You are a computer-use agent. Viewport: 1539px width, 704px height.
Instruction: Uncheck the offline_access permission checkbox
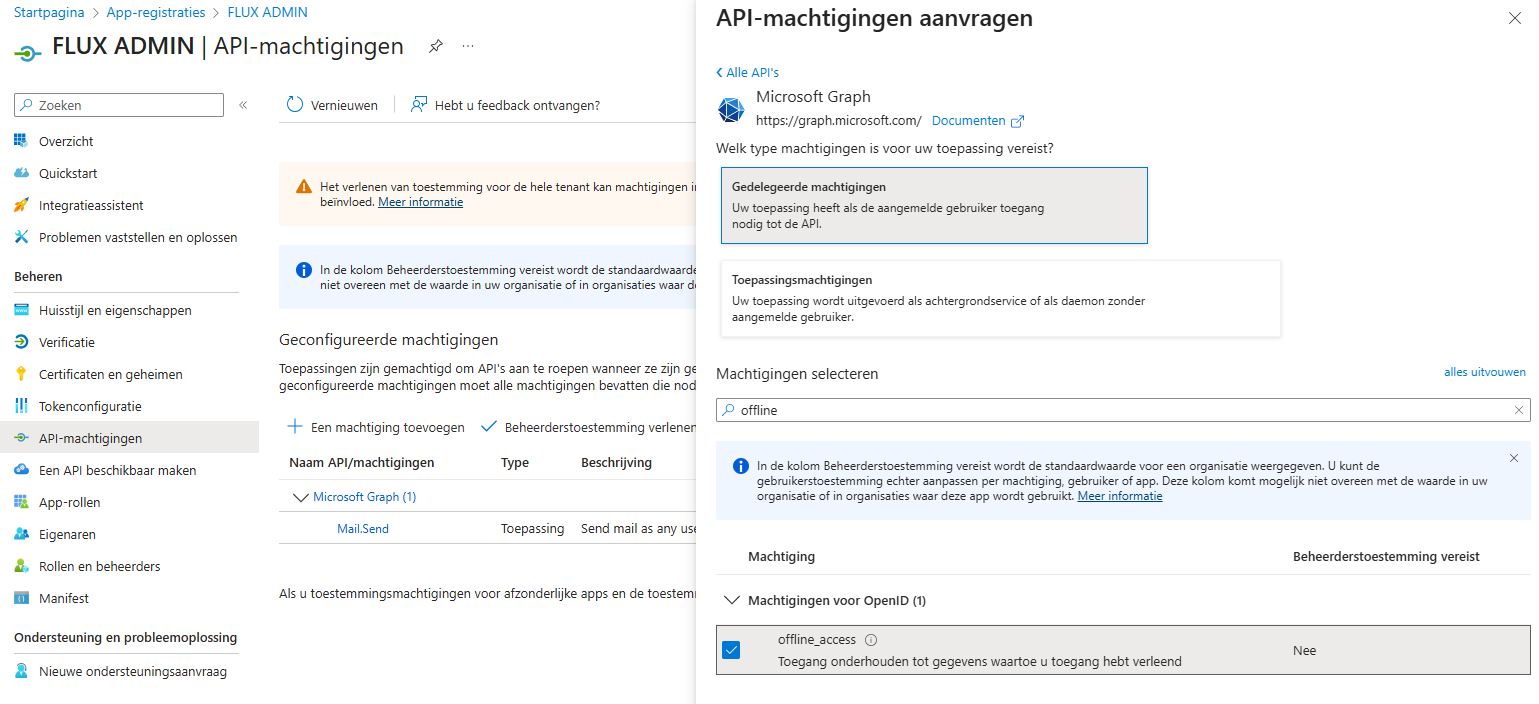click(x=731, y=650)
